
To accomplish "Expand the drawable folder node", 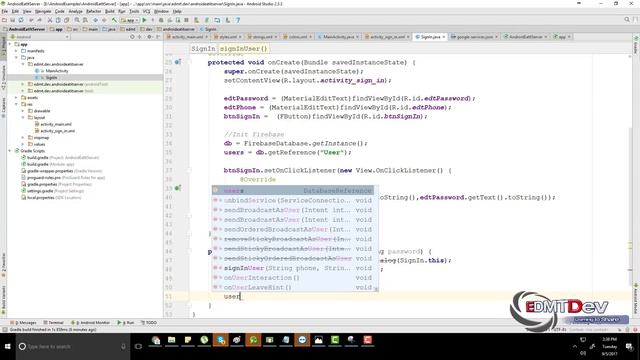I will tap(23, 111).
